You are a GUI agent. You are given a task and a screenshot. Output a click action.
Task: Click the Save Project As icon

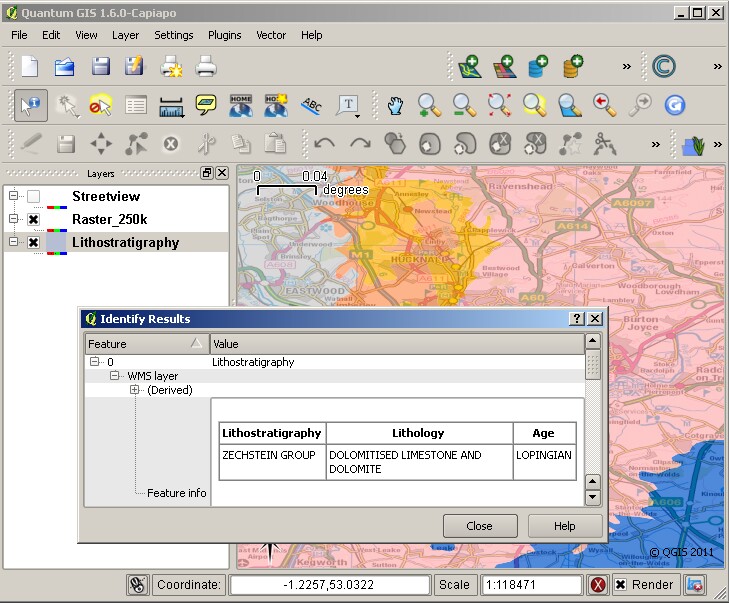pos(134,66)
